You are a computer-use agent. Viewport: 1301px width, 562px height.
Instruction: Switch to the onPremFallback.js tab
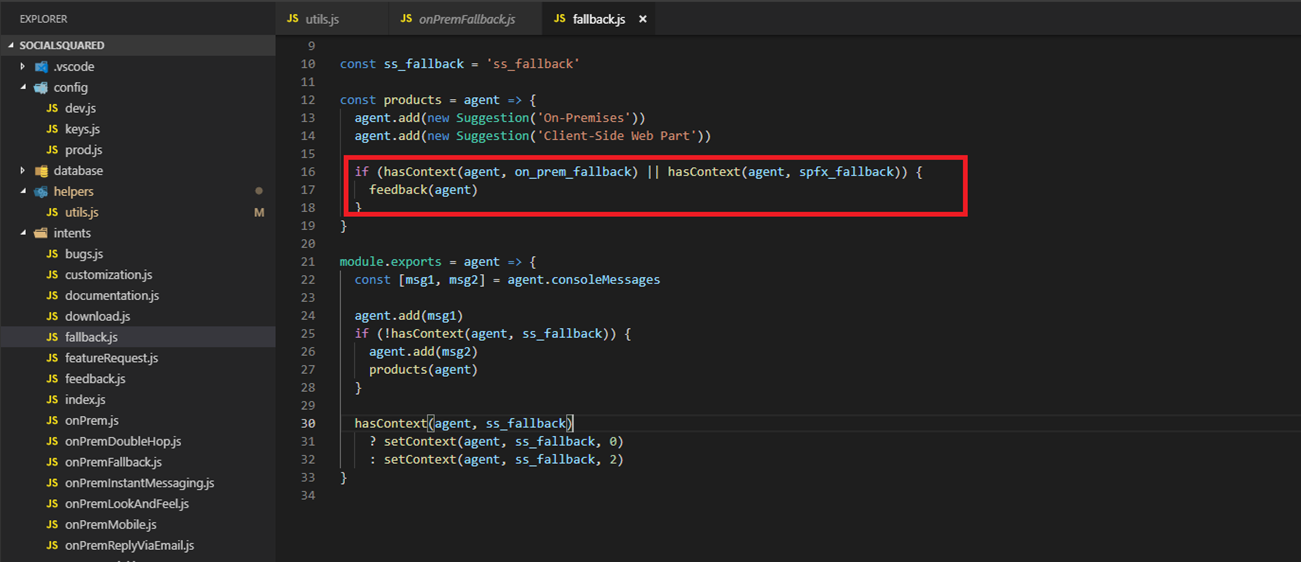pos(467,19)
